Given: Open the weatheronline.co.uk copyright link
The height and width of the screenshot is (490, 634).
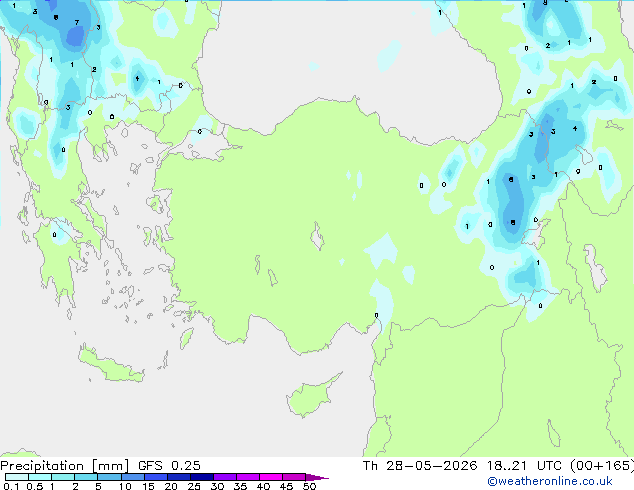Looking at the screenshot, I should 550,481.
